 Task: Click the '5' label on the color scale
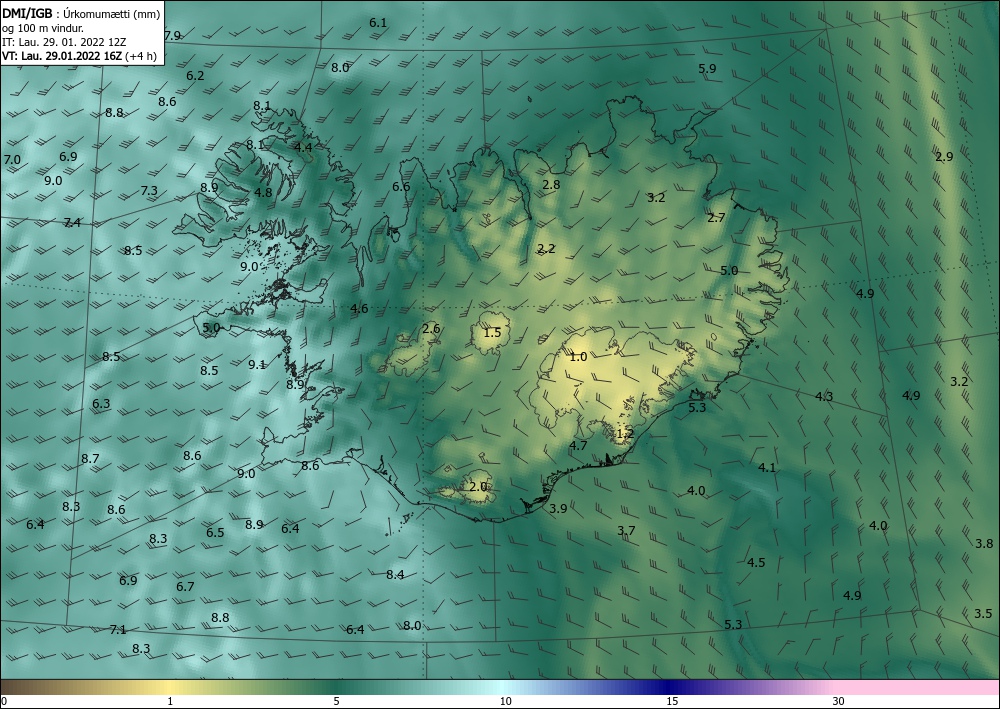(x=336, y=702)
